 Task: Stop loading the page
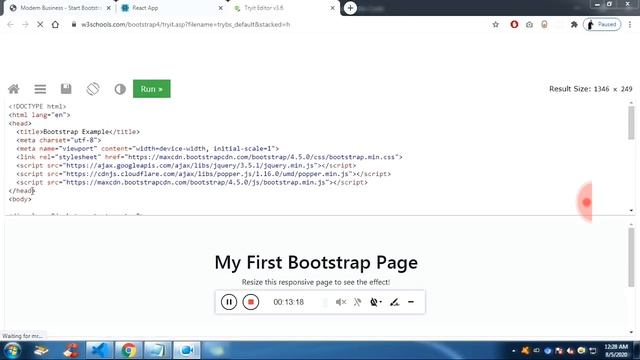pos(40,24)
